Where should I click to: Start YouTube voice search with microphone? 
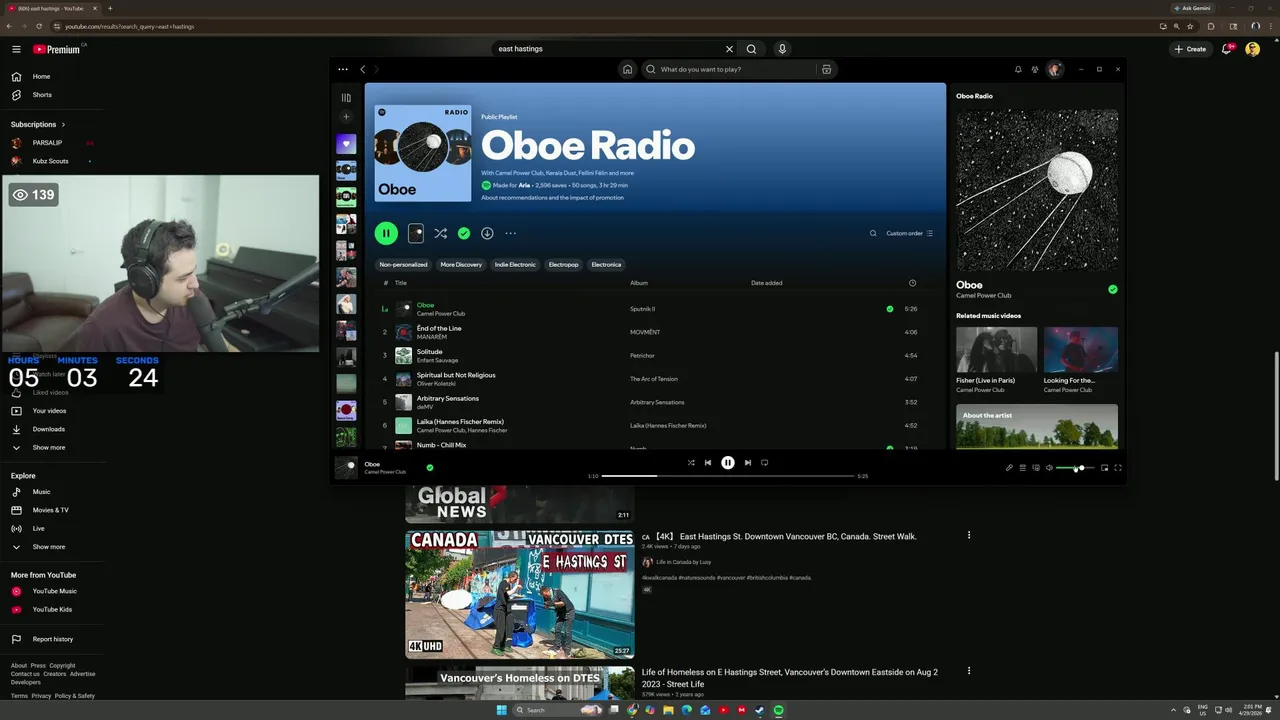pyautogui.click(x=782, y=49)
